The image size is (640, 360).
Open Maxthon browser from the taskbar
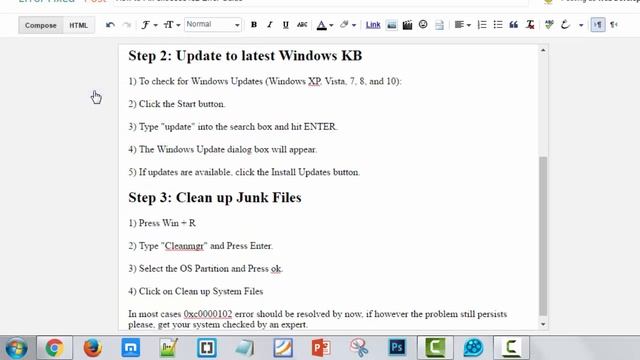click(131, 348)
